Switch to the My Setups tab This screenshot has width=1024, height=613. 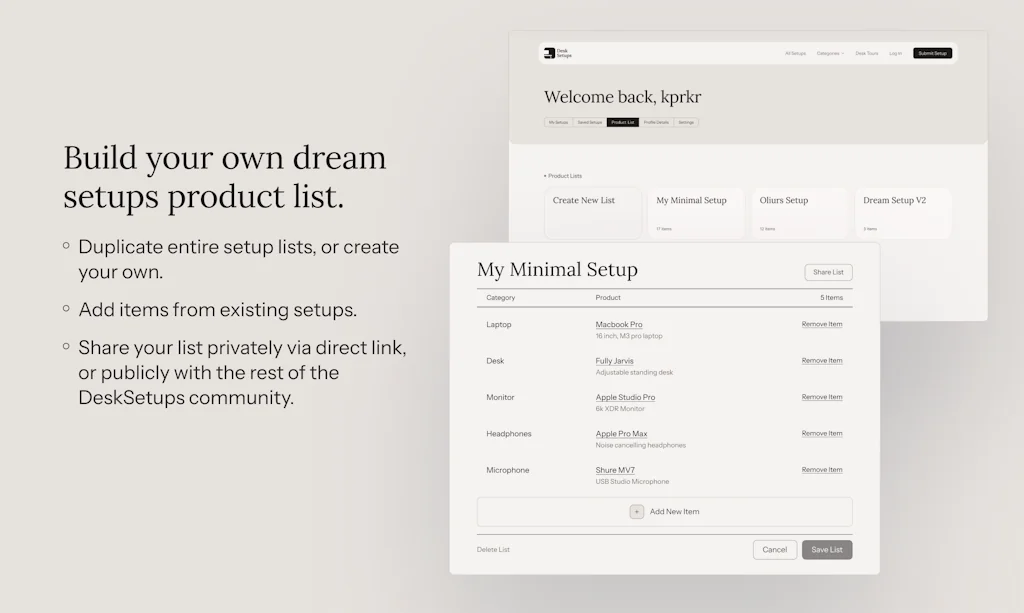[558, 122]
